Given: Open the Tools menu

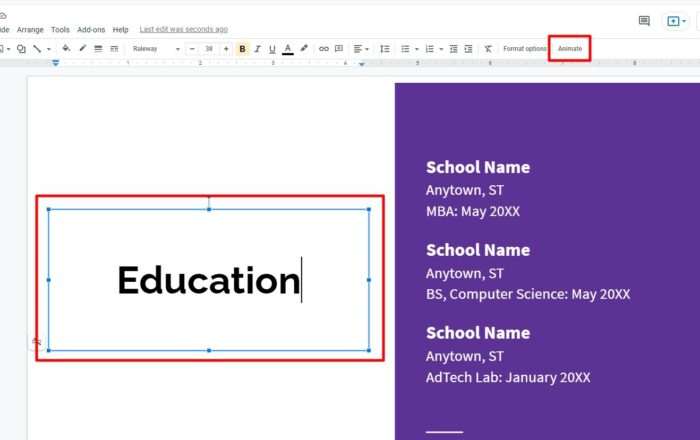Looking at the screenshot, I should point(60,29).
